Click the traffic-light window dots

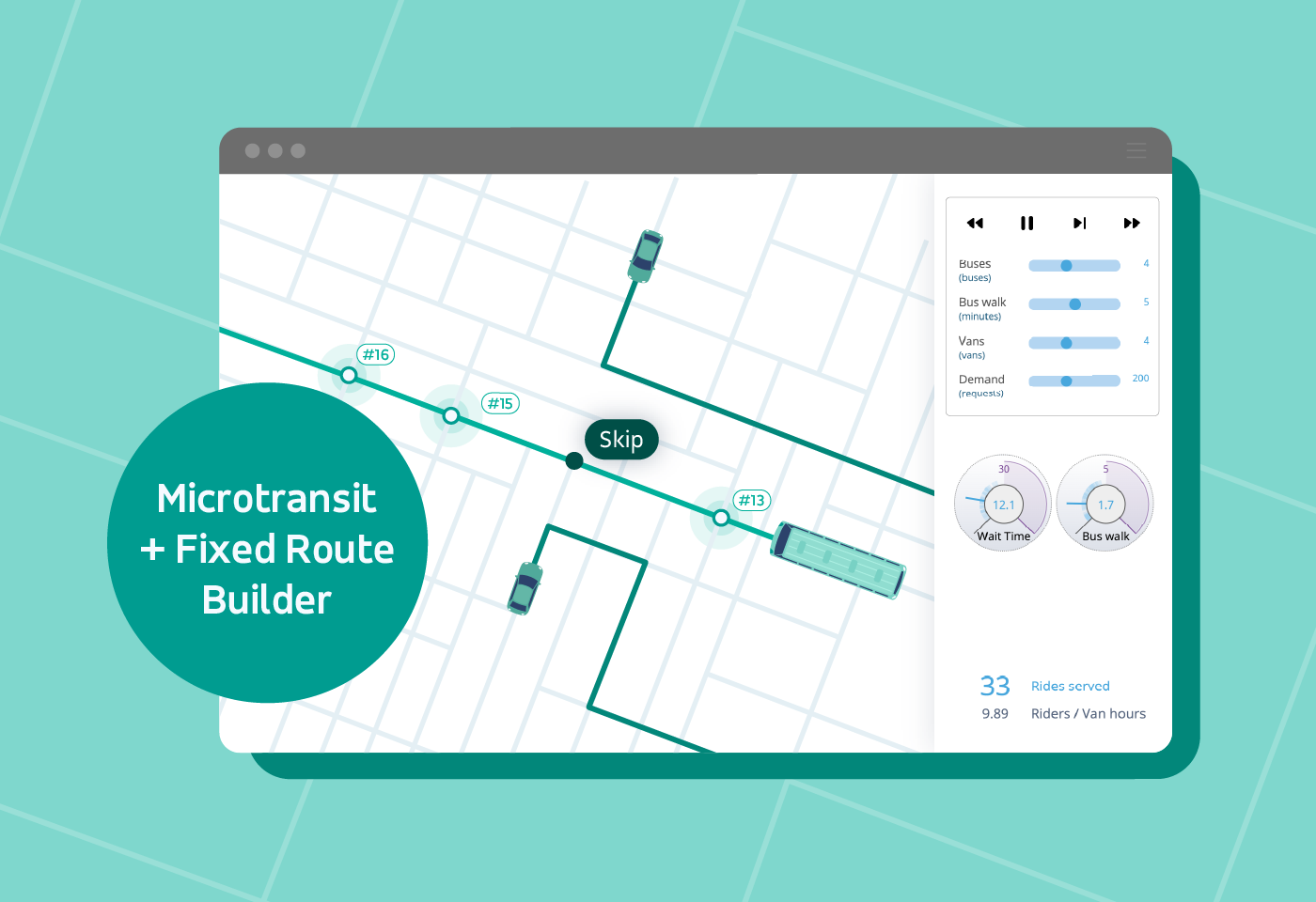click(274, 150)
